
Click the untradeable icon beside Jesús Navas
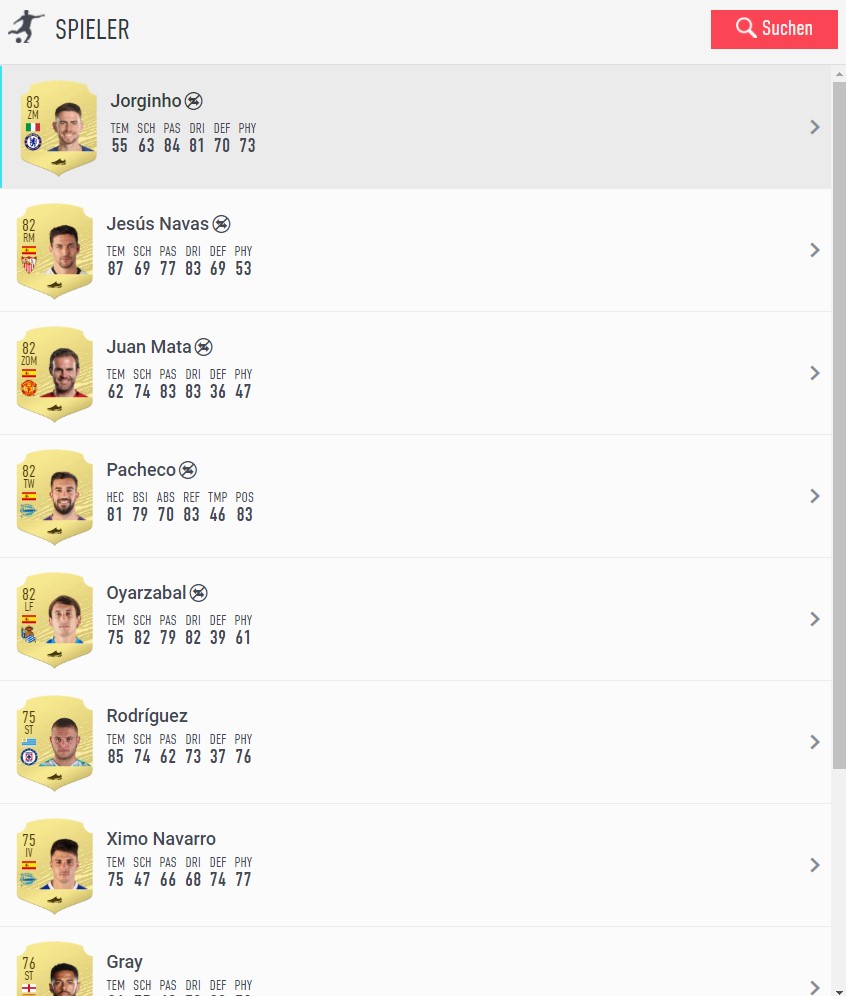[x=222, y=224]
